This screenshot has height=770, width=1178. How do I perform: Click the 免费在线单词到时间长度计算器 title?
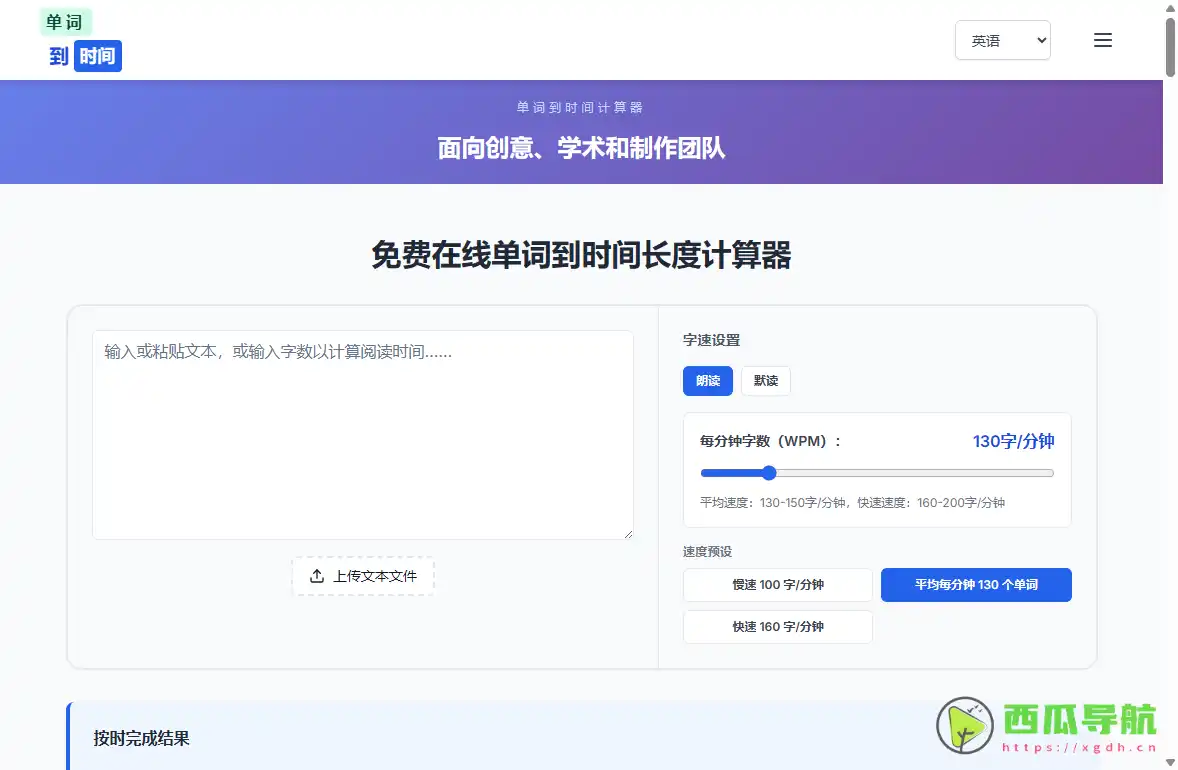coord(581,255)
